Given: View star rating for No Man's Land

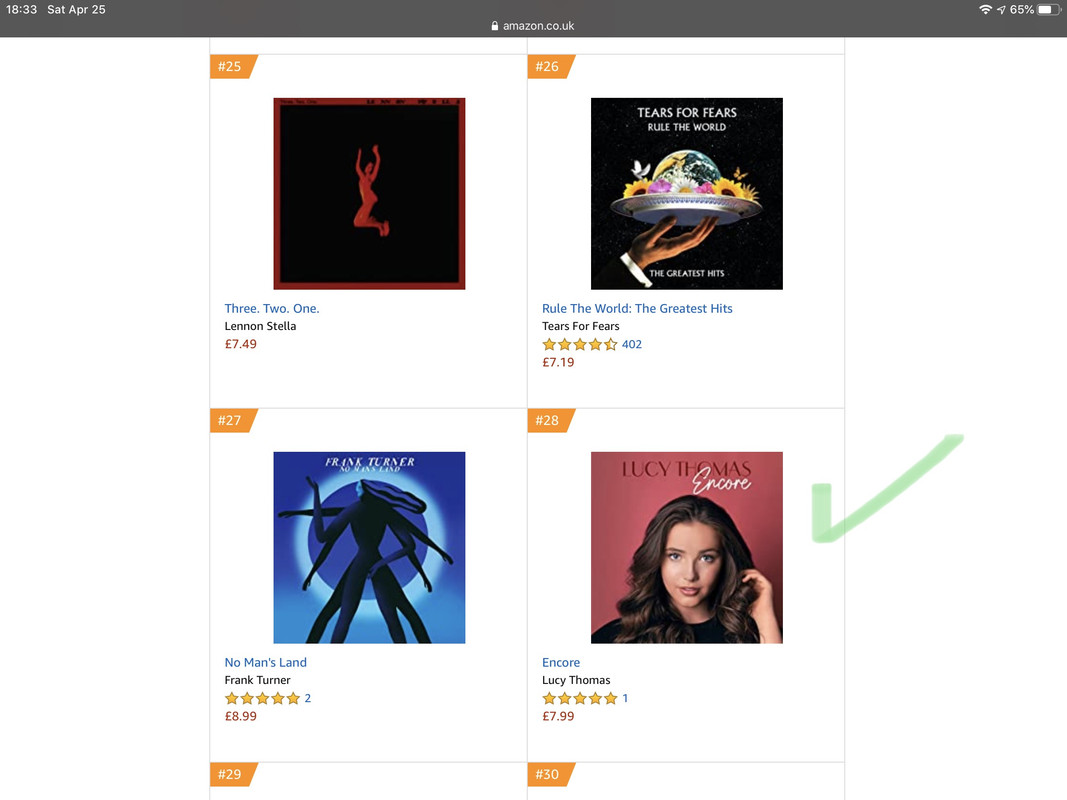Looking at the screenshot, I should pyautogui.click(x=262, y=698).
